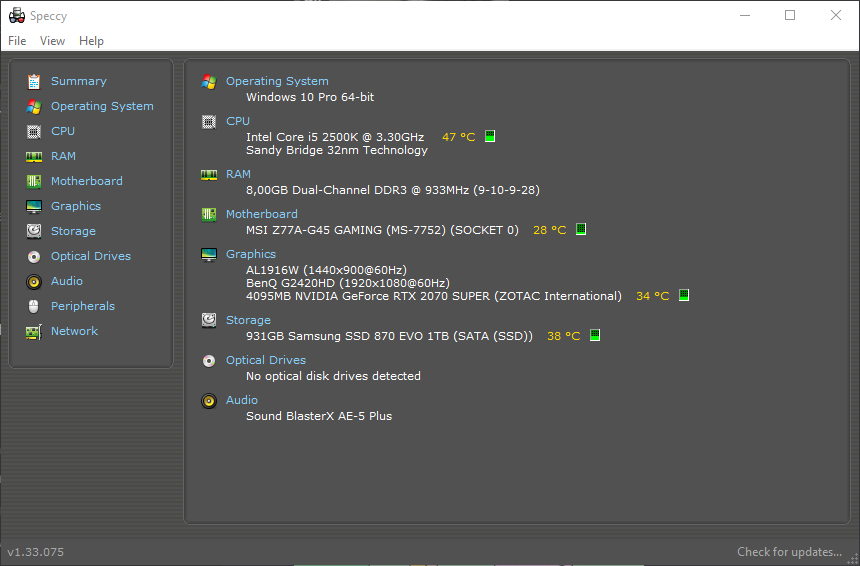
Task: Switch to the CPU section in sidebar
Action: coord(63,132)
